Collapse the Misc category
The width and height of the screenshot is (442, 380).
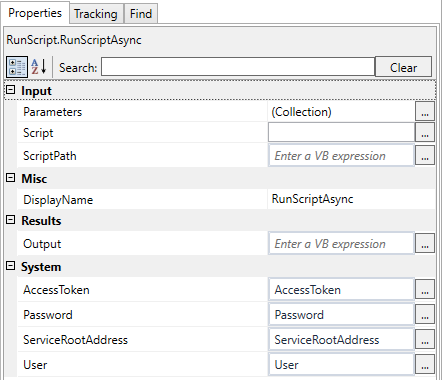point(11,178)
